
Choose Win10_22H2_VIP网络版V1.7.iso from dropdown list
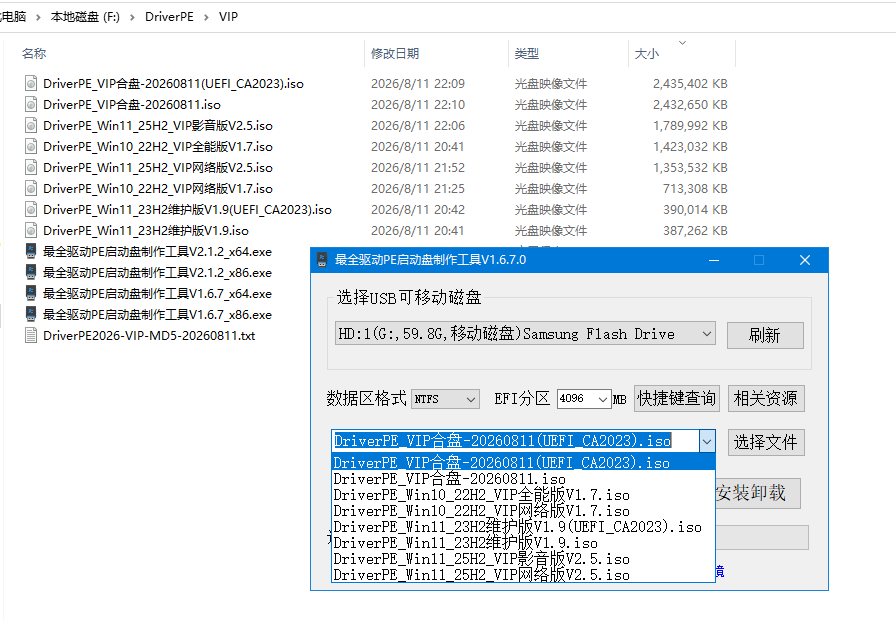(523, 511)
